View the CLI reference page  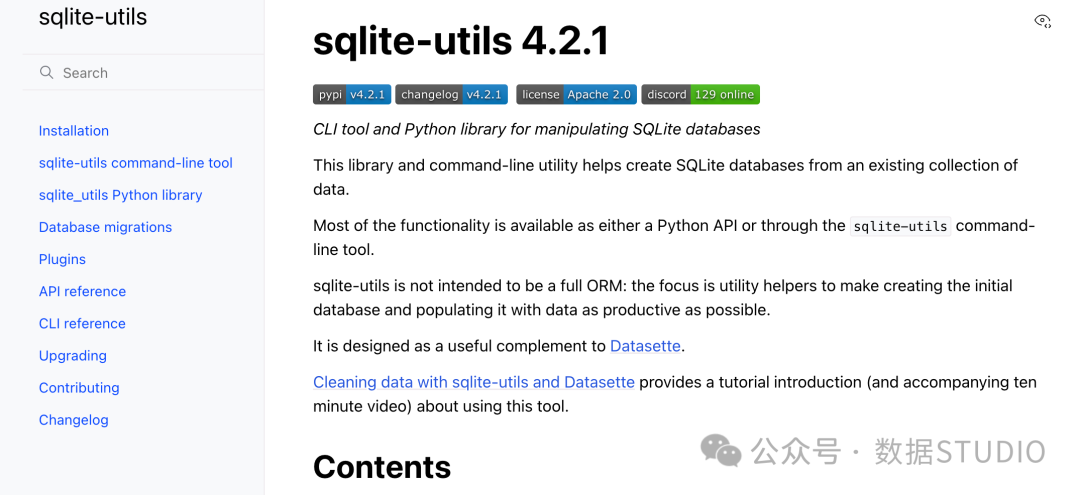82,324
